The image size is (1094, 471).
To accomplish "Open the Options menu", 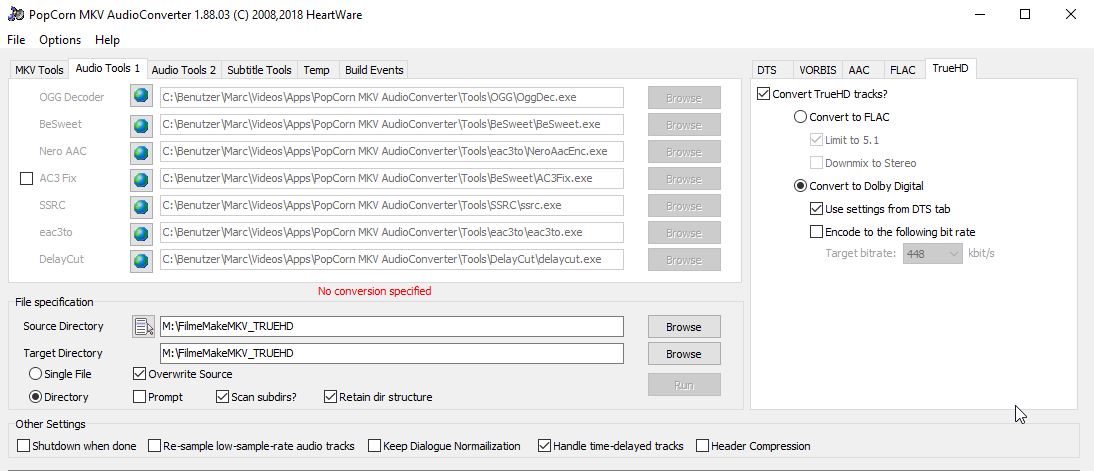I will [60, 40].
